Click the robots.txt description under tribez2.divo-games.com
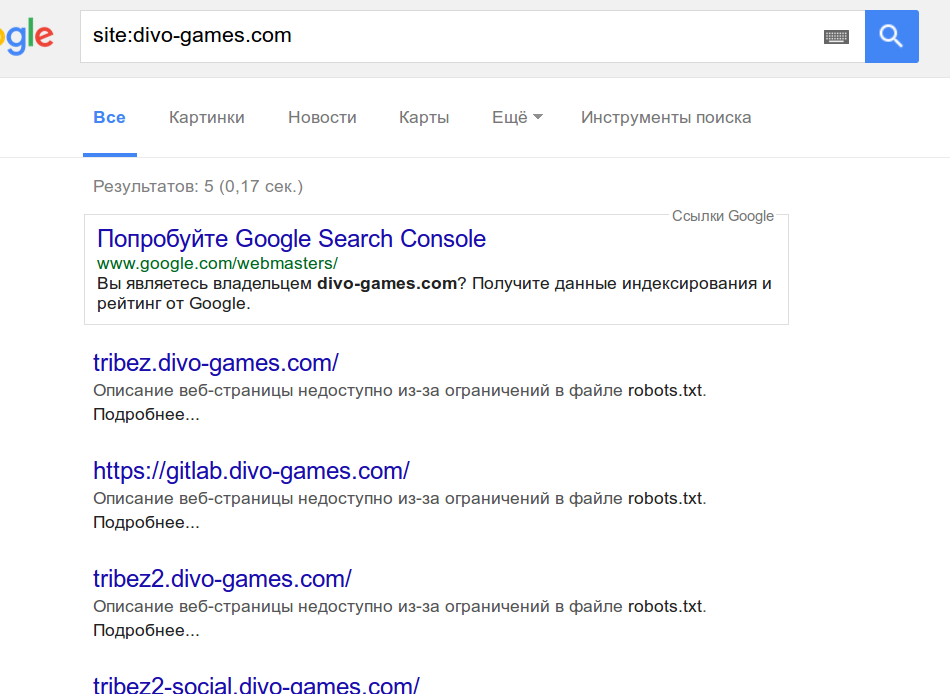This screenshot has height=694, width=950. [x=400, y=606]
